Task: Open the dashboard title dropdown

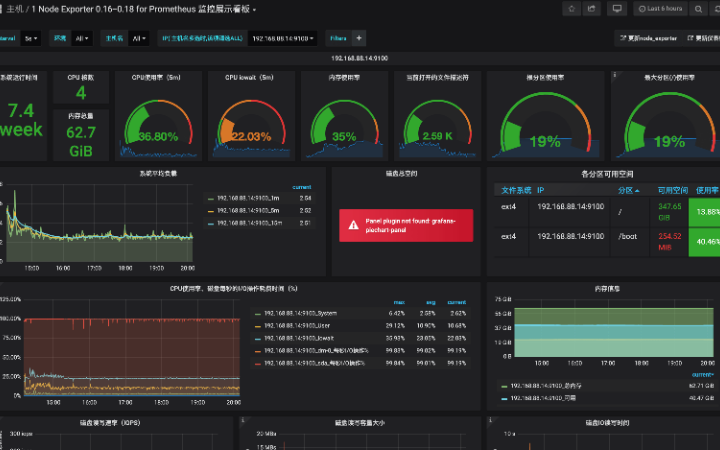Action: (254, 10)
